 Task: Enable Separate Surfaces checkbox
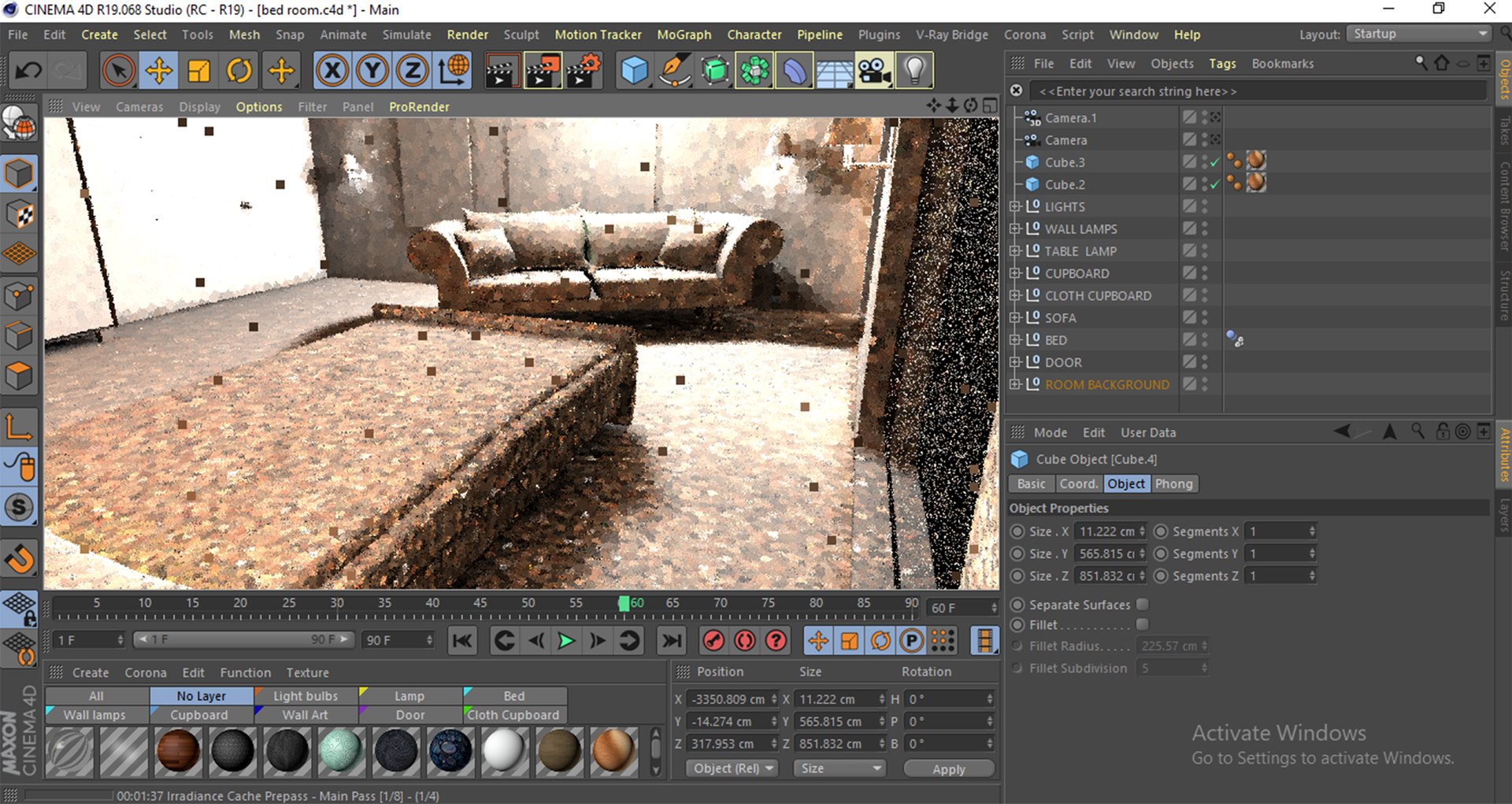tap(1143, 604)
